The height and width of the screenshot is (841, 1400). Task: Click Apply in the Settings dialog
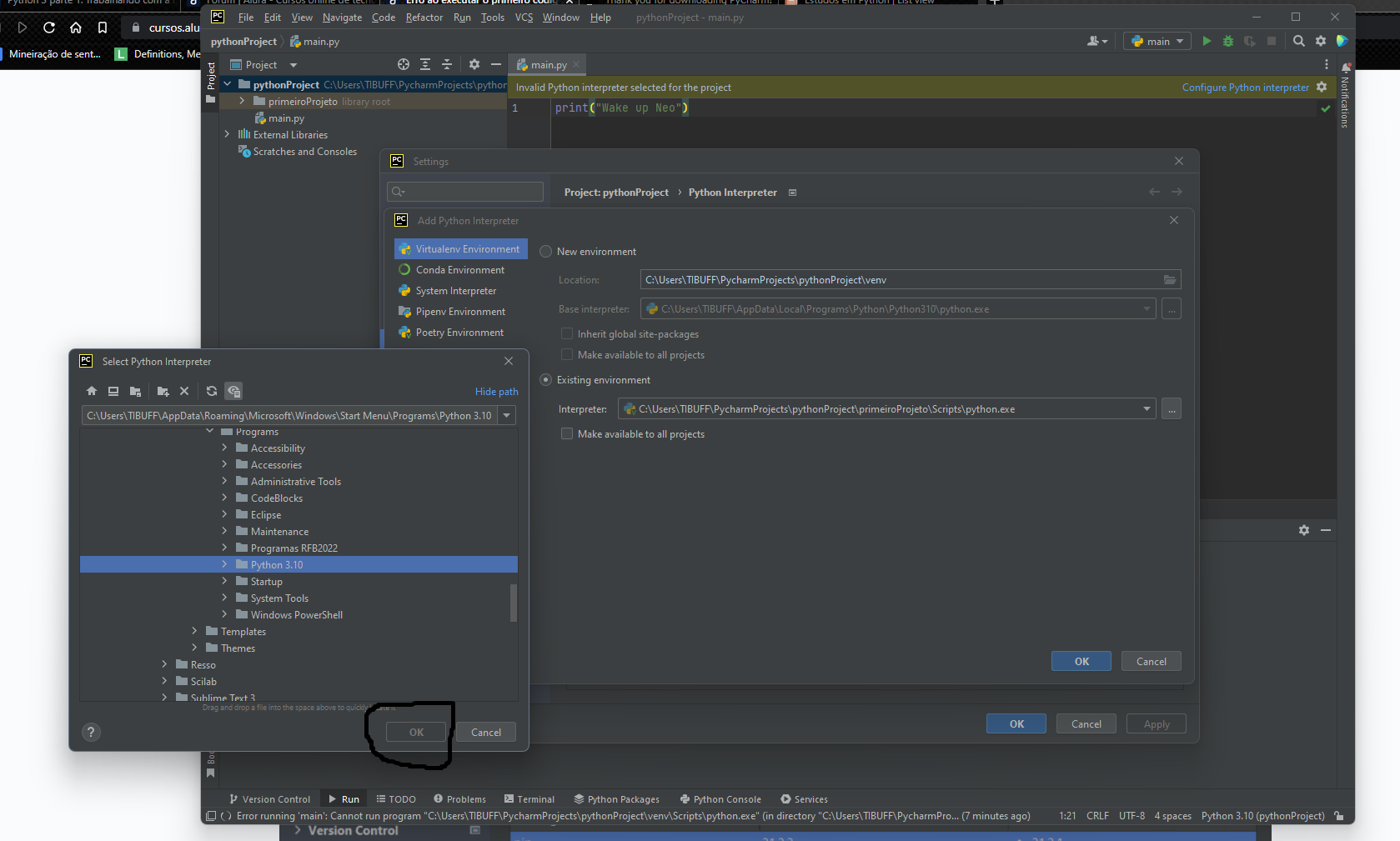click(1157, 723)
